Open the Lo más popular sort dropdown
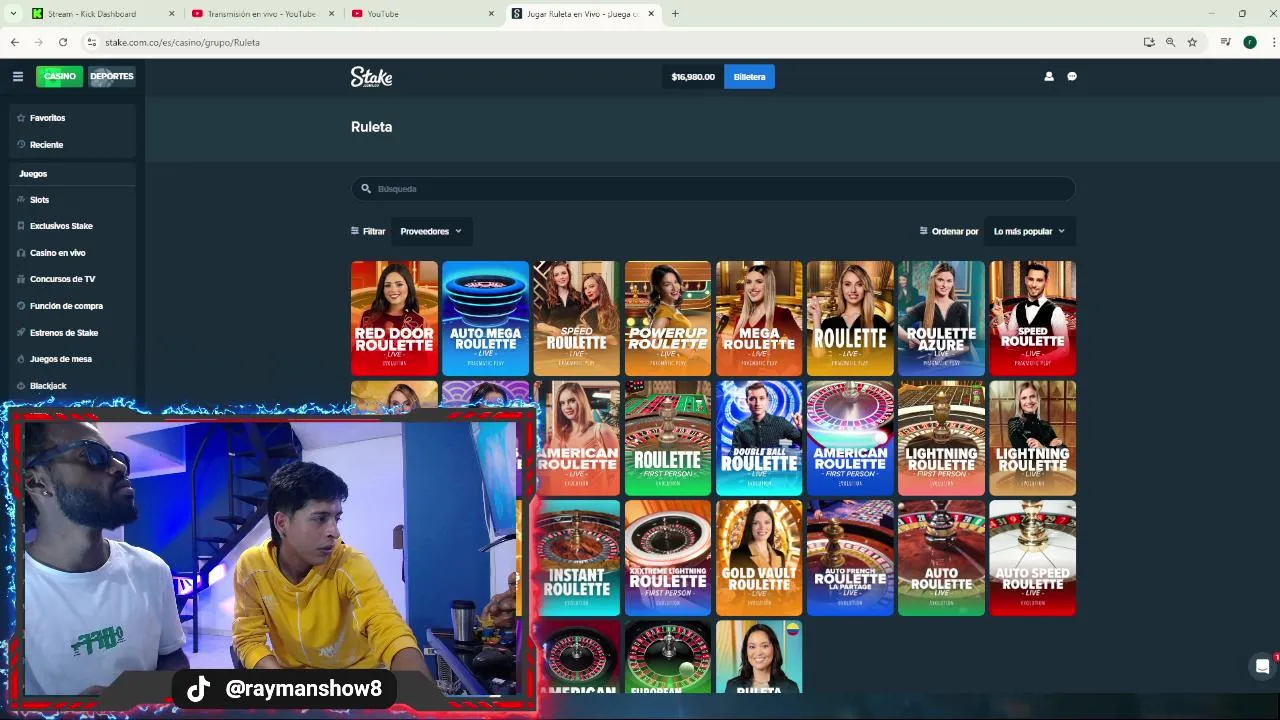 point(1029,231)
